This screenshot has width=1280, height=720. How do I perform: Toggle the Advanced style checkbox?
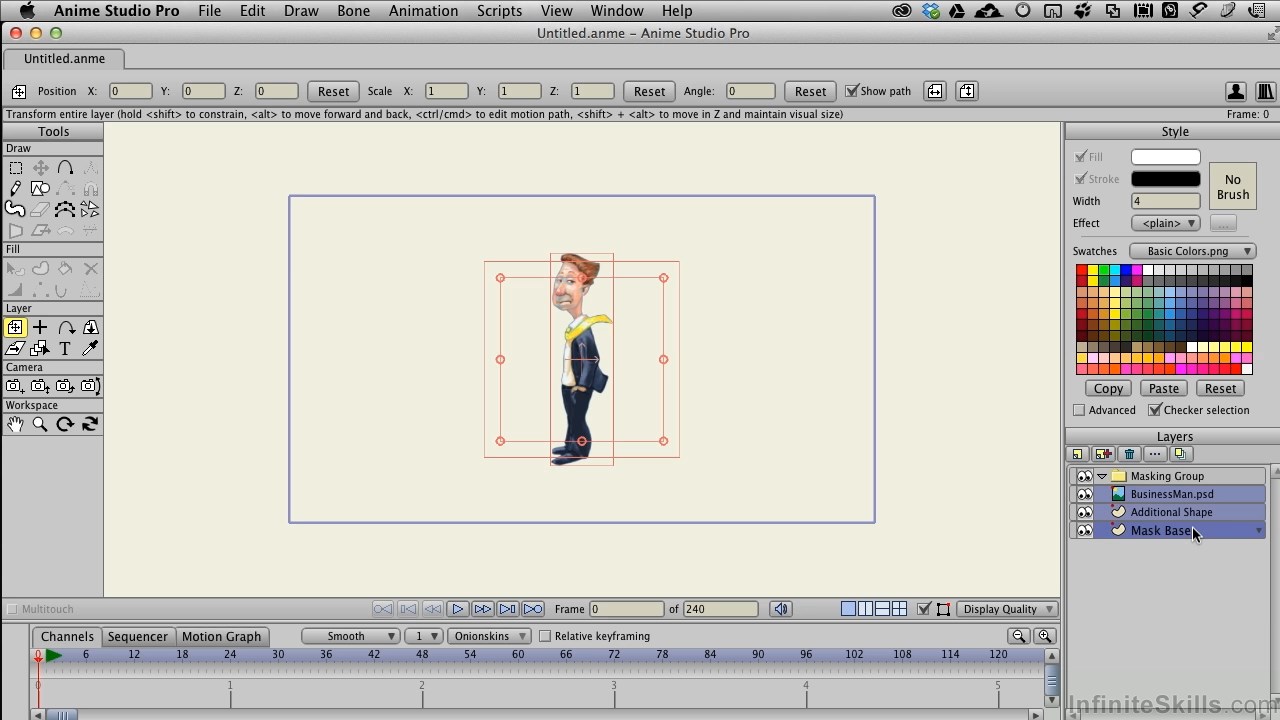1079,410
